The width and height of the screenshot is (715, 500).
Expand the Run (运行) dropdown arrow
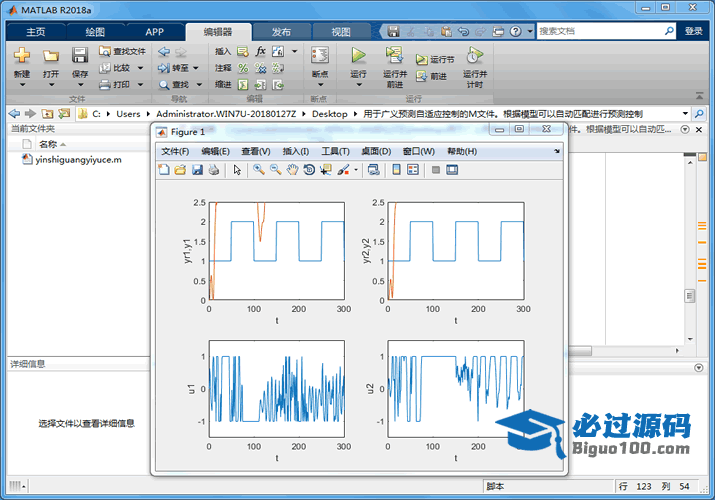(358, 85)
